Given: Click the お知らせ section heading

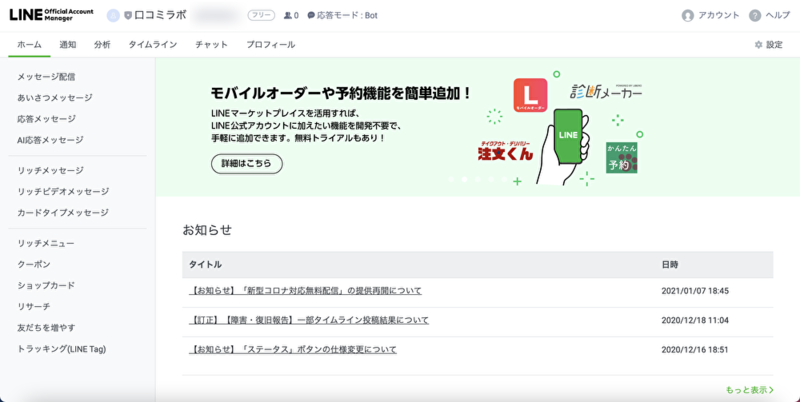Looking at the screenshot, I should coord(207,230).
